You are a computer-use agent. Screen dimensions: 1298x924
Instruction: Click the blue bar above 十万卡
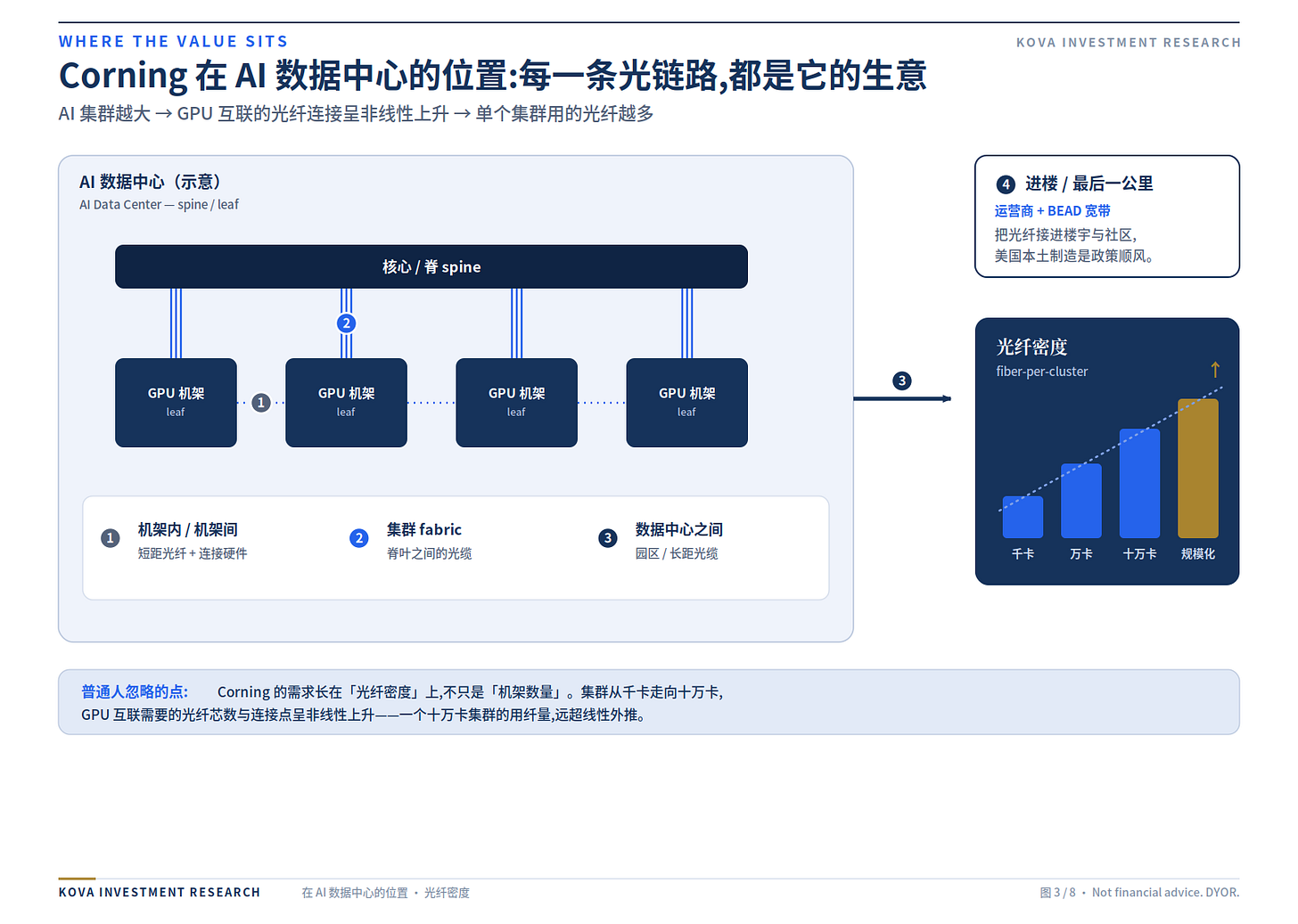[x=1139, y=483]
